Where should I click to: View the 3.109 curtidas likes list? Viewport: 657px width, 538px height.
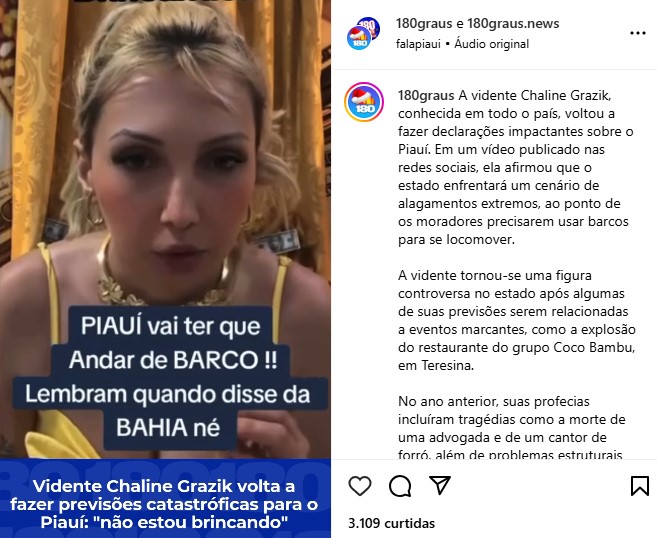coord(391,523)
